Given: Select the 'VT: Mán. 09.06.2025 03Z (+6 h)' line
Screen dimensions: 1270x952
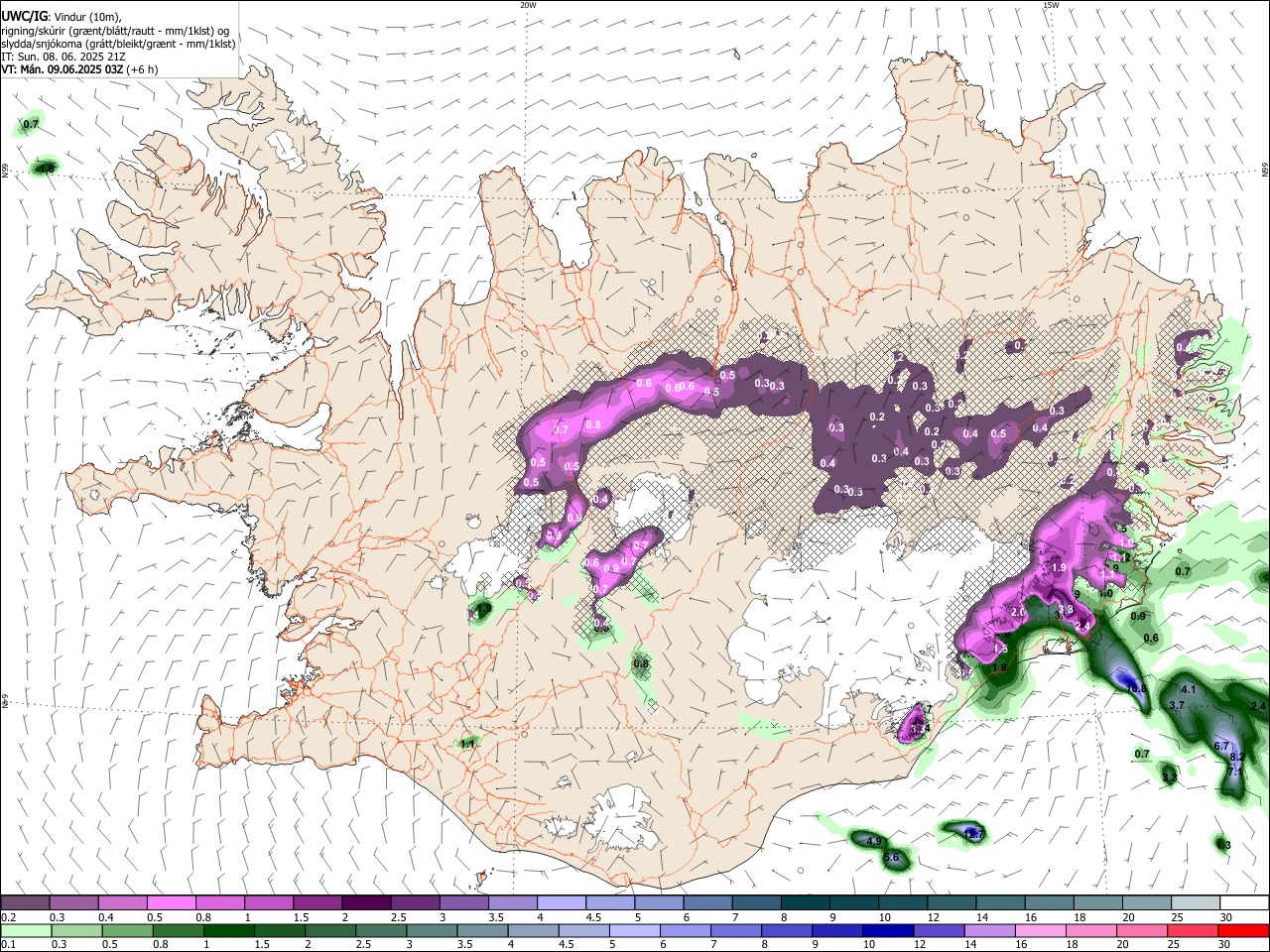Looking at the screenshot, I should 79,69.
